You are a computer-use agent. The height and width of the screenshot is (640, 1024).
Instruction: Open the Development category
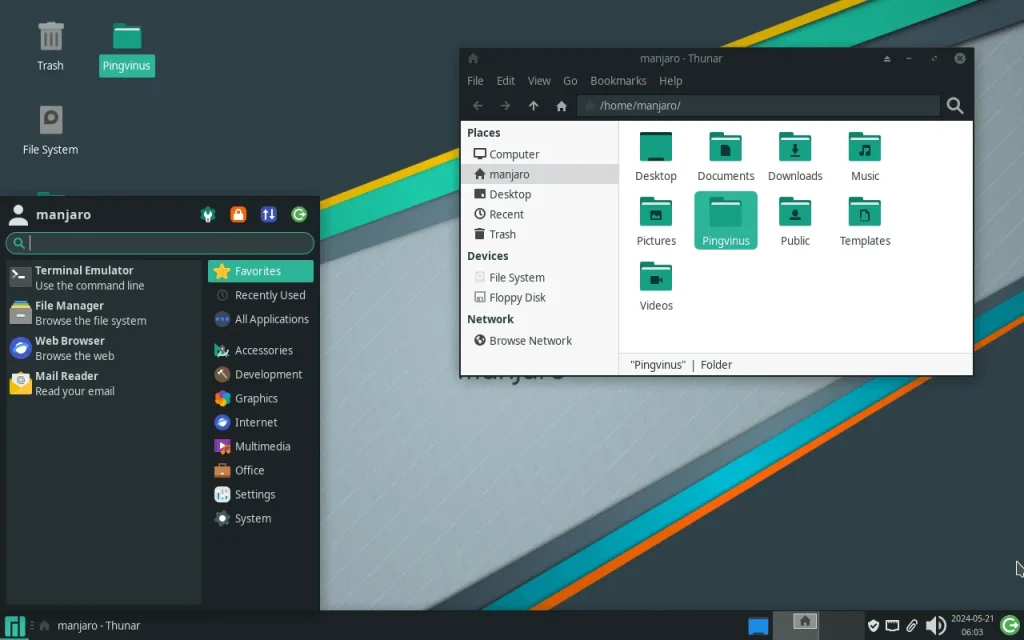pyautogui.click(x=261, y=375)
